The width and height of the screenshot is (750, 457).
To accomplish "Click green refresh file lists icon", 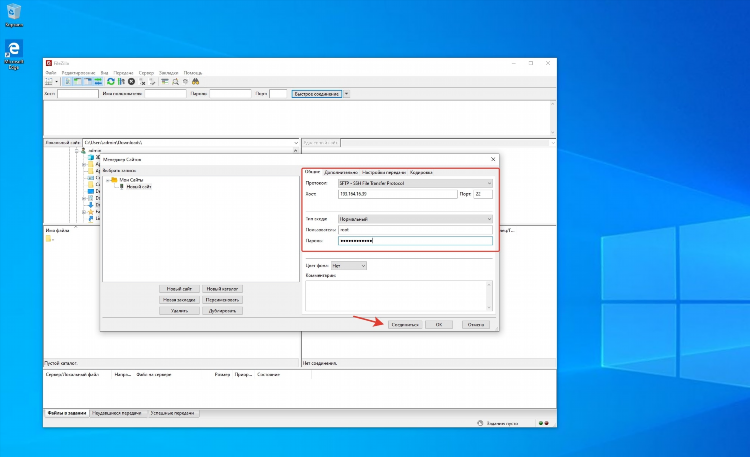I will (111, 82).
